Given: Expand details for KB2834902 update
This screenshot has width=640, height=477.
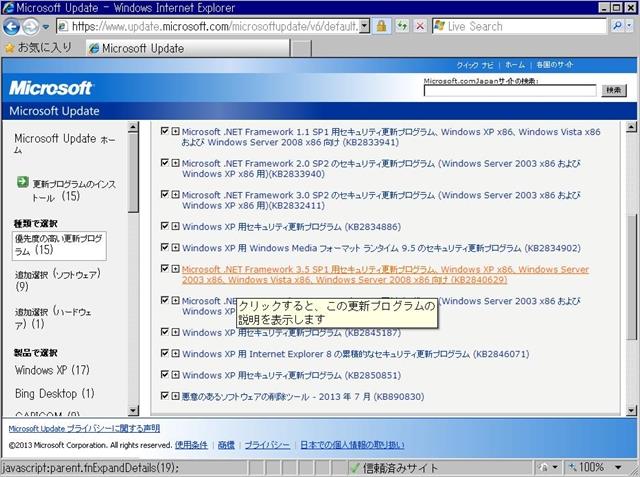Looking at the screenshot, I should tap(175, 247).
